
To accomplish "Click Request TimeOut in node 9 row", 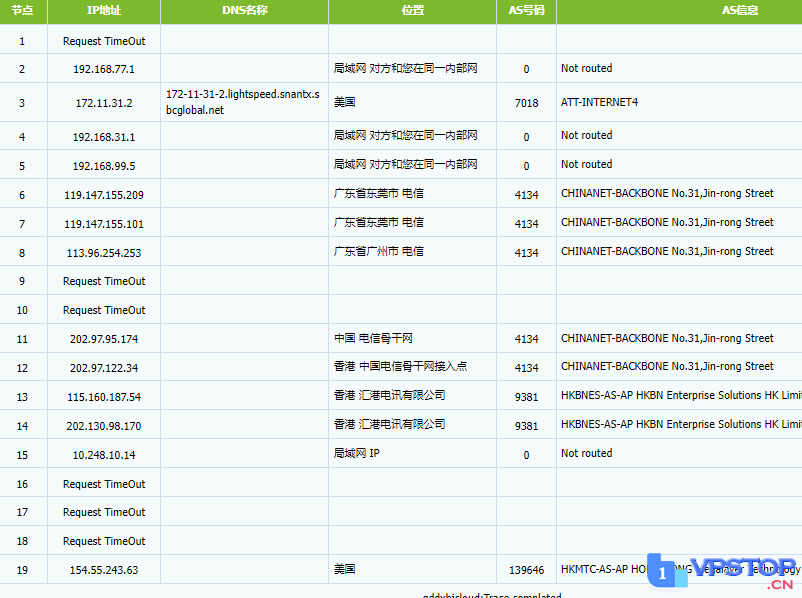I will click(x=104, y=281).
